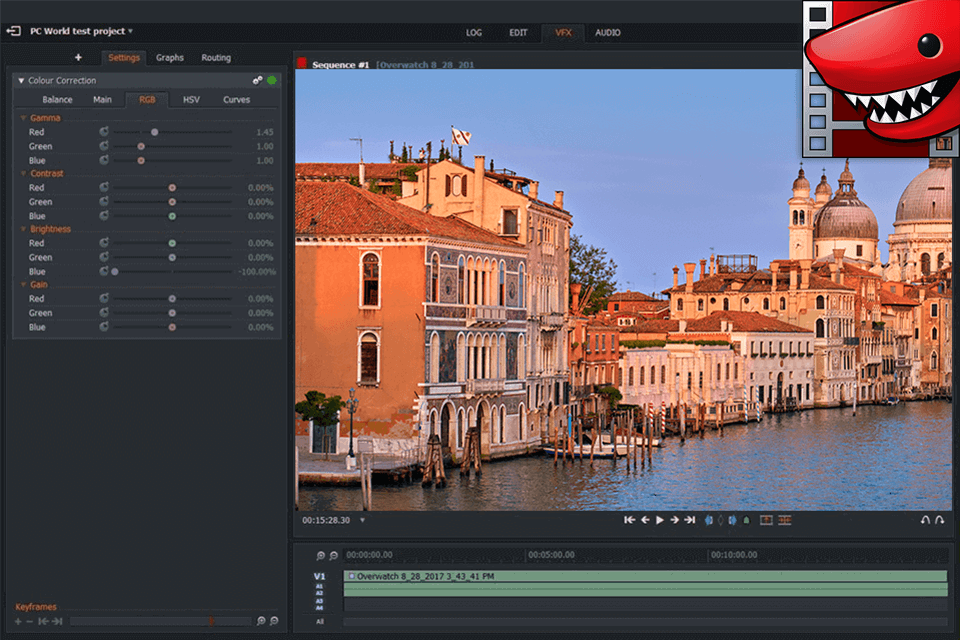The height and width of the screenshot is (640, 960).
Task: Open Colour Correction effect settings cogs
Action: [x=257, y=80]
